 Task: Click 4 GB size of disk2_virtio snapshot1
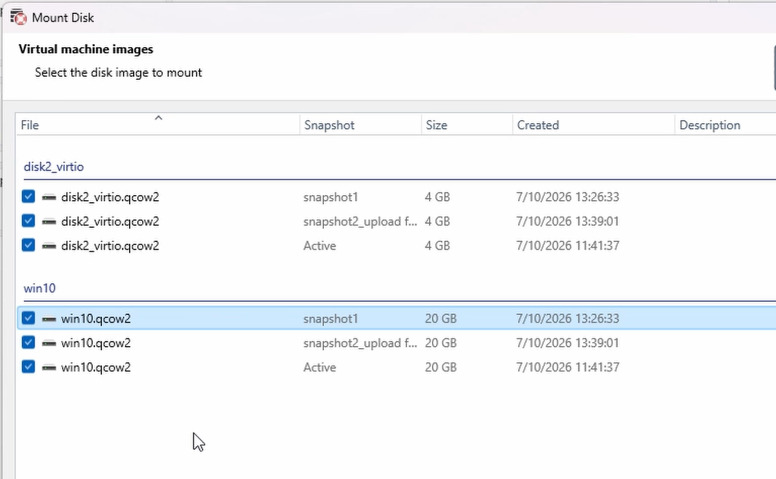point(437,197)
